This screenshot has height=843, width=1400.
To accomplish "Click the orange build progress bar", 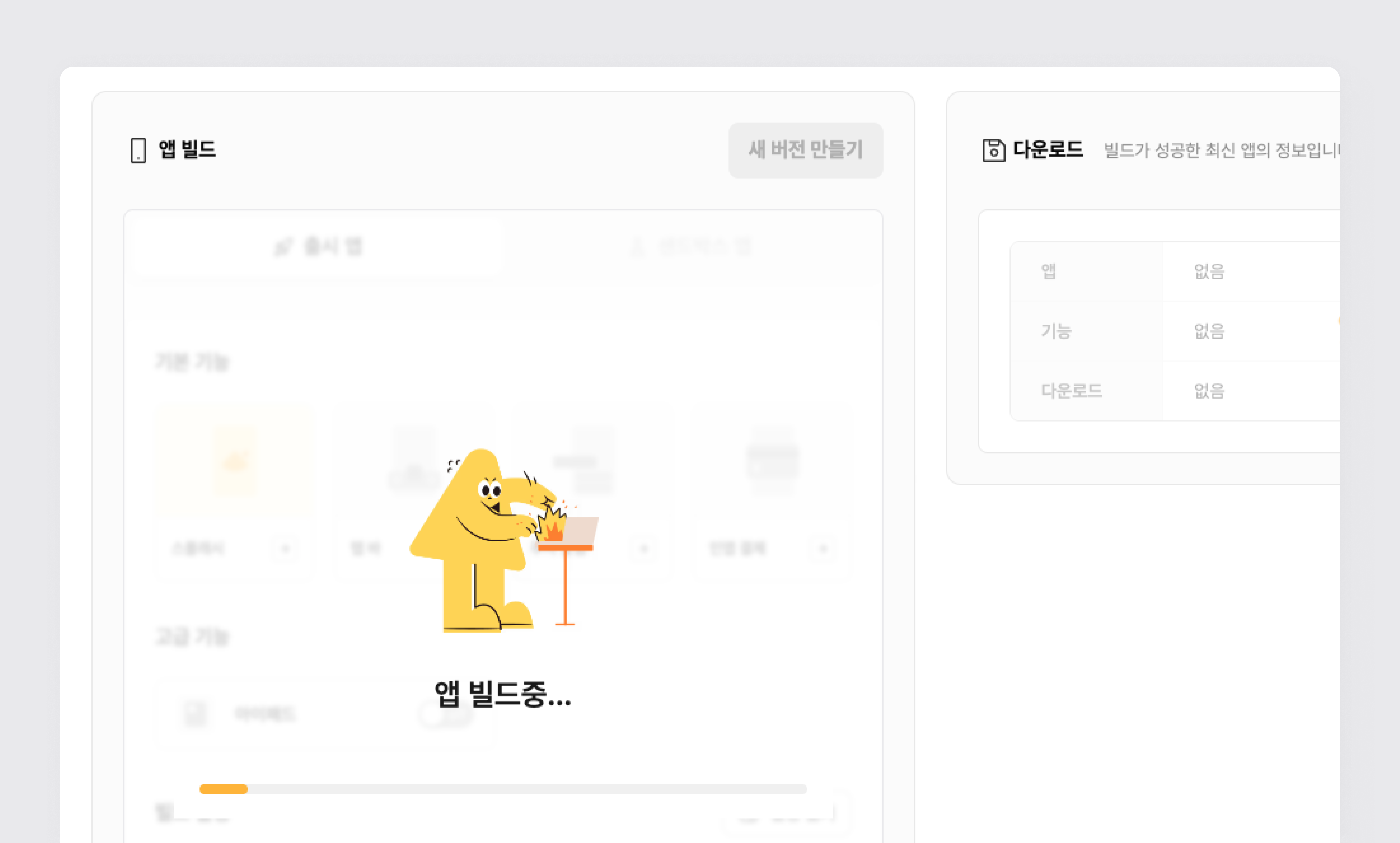I will (223, 789).
